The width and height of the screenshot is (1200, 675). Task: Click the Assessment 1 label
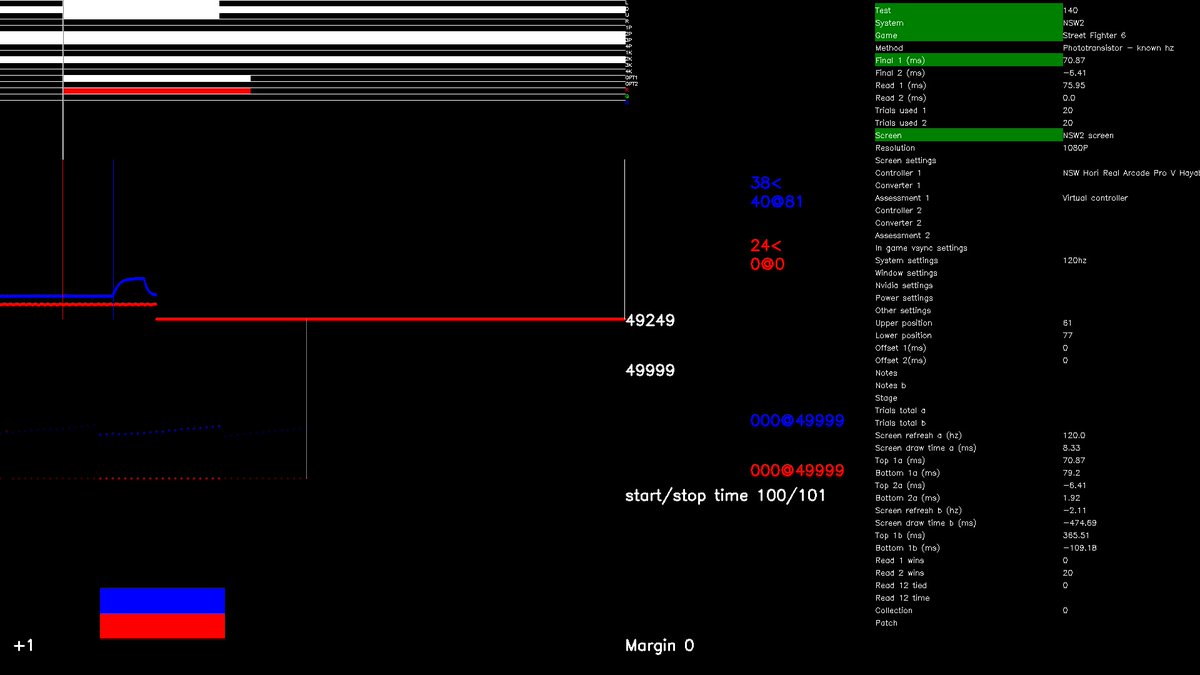902,198
